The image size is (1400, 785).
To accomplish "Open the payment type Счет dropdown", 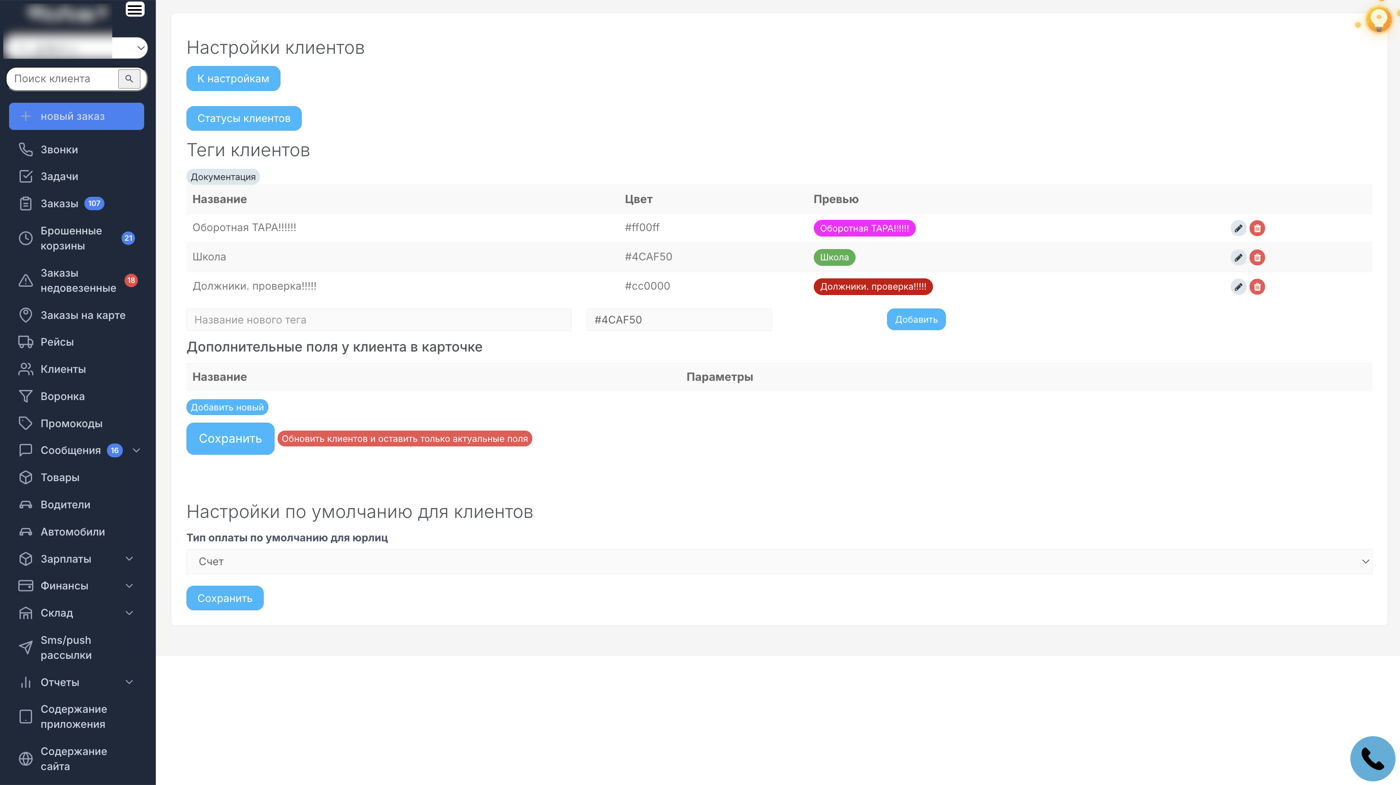I will 778,562.
